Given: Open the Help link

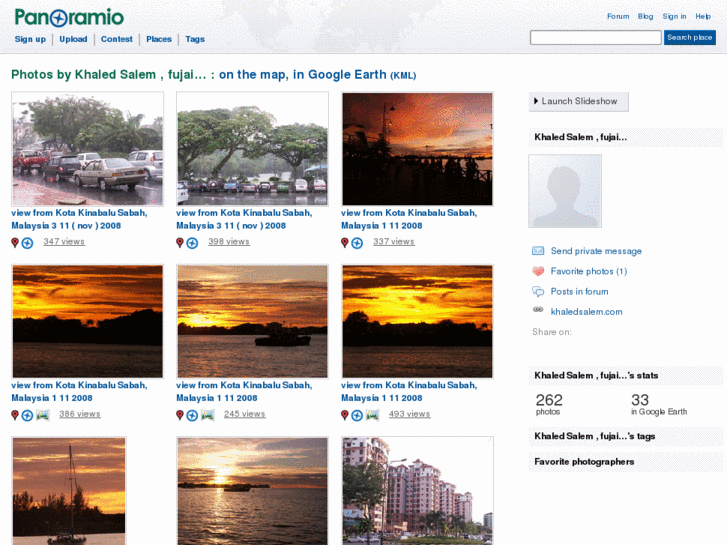Looking at the screenshot, I should pos(703,16).
